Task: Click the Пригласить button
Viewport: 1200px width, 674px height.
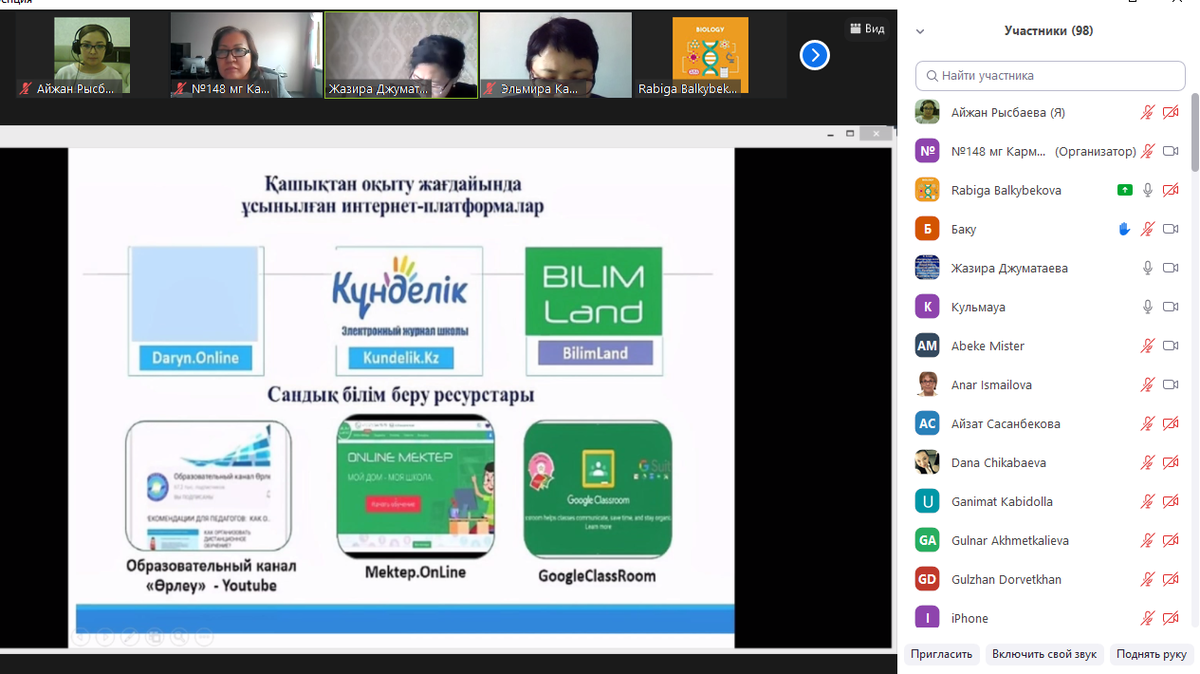Action: coord(941,654)
